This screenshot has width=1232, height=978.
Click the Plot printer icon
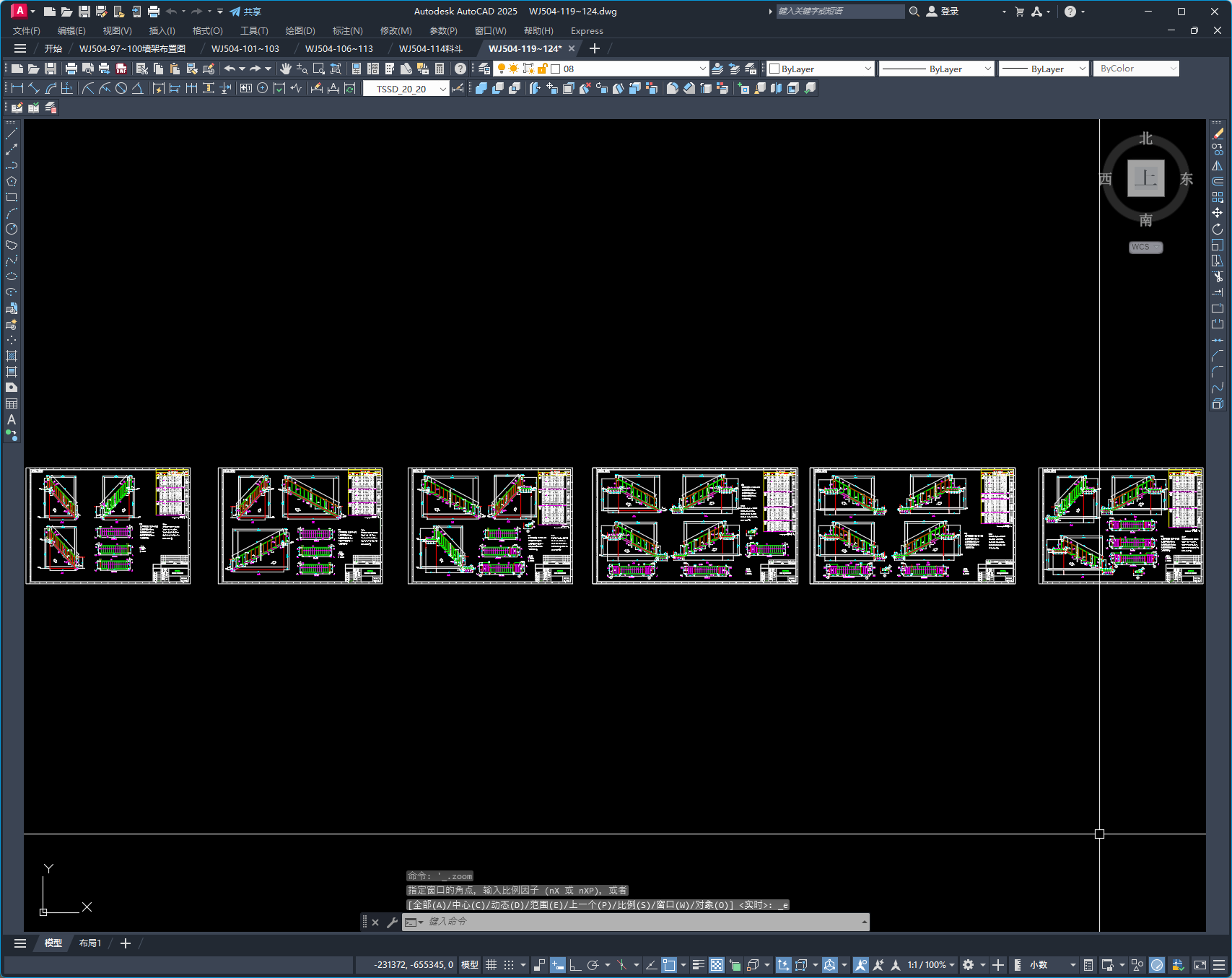pos(71,69)
